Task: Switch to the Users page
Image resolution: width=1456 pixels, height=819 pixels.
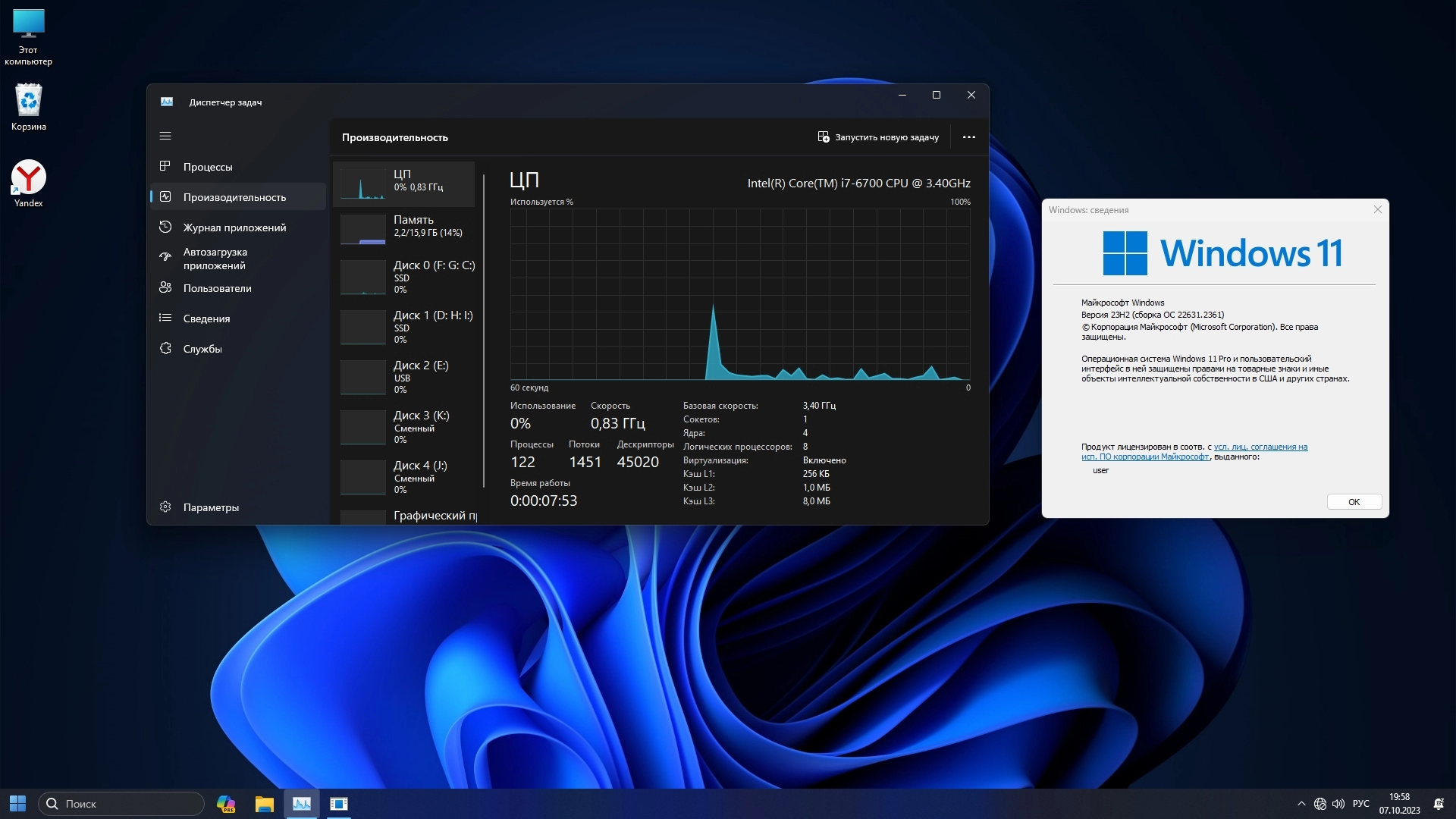Action: point(217,288)
